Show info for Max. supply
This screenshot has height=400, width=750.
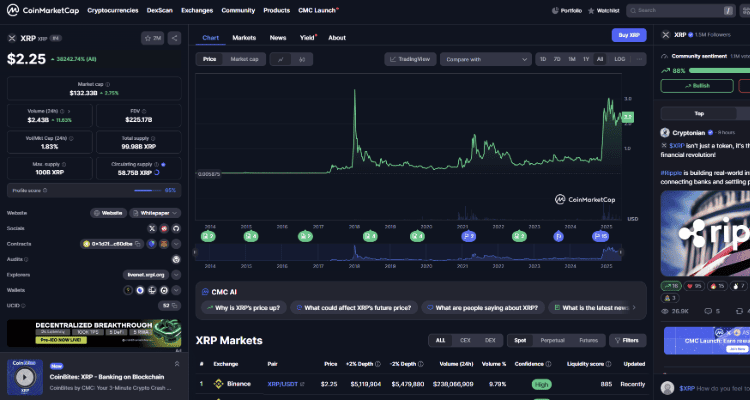[x=64, y=164]
